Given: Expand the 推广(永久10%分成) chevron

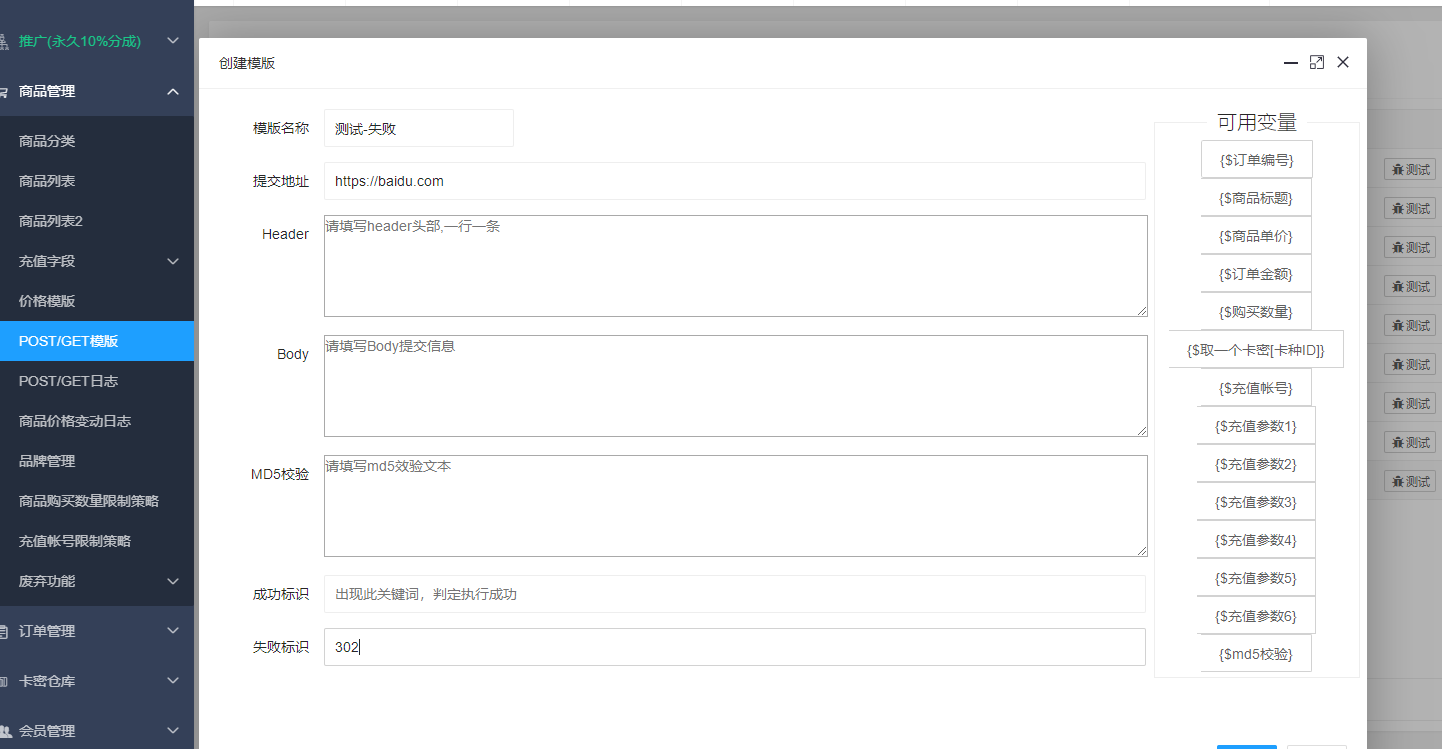Looking at the screenshot, I should (173, 41).
